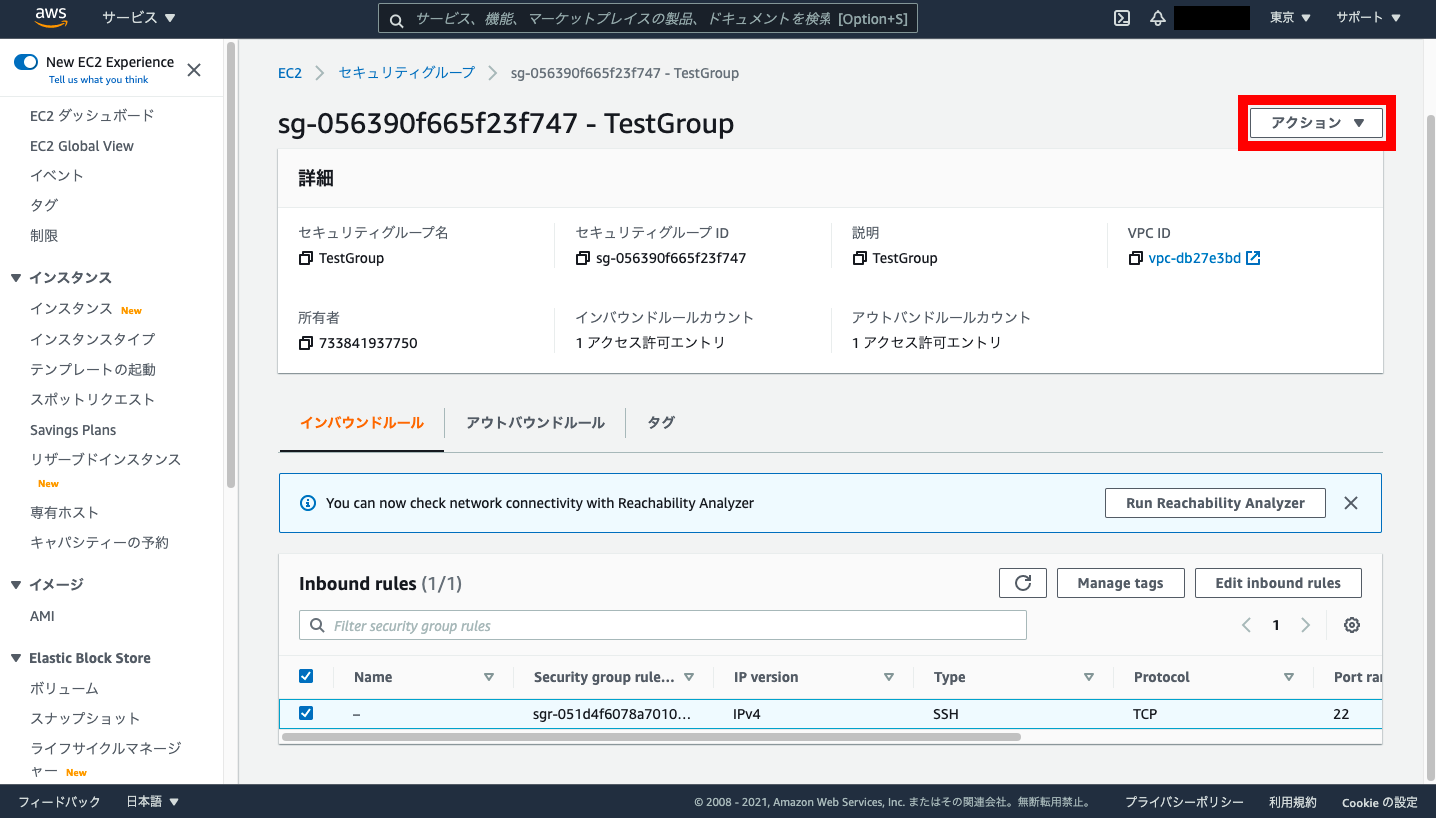Open EC2 ダッシュボード in sidebar

[92, 116]
